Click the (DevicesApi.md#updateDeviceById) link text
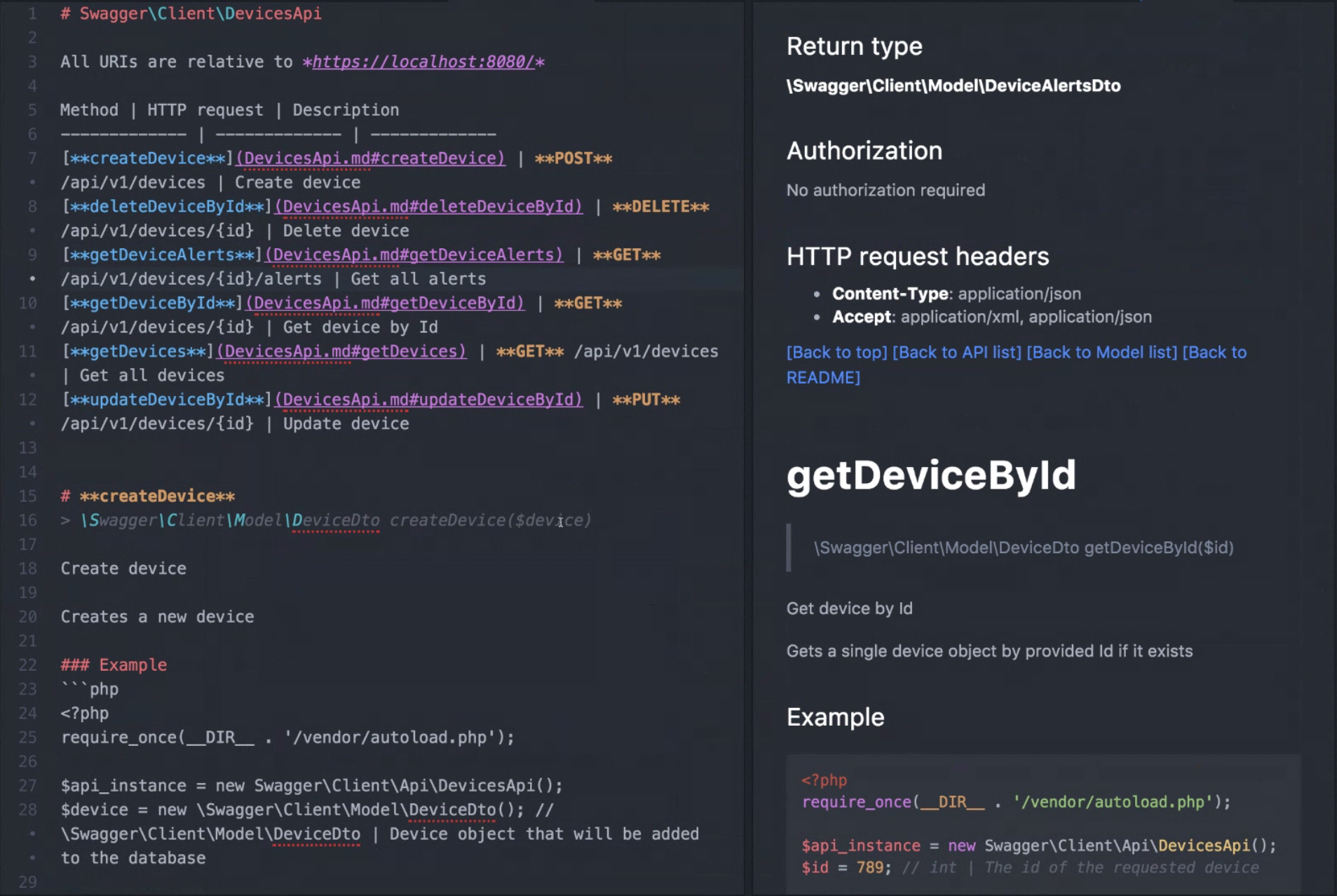Image resolution: width=1337 pixels, height=896 pixels. (428, 400)
